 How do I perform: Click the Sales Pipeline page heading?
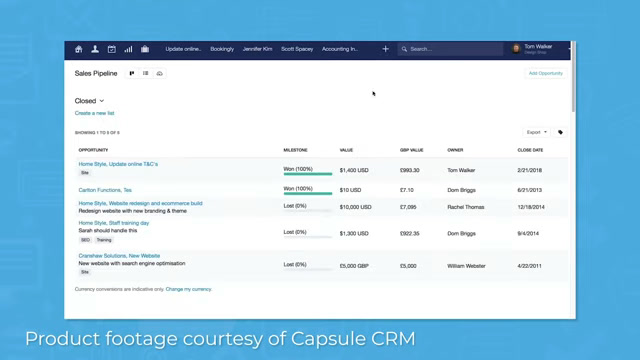point(96,73)
